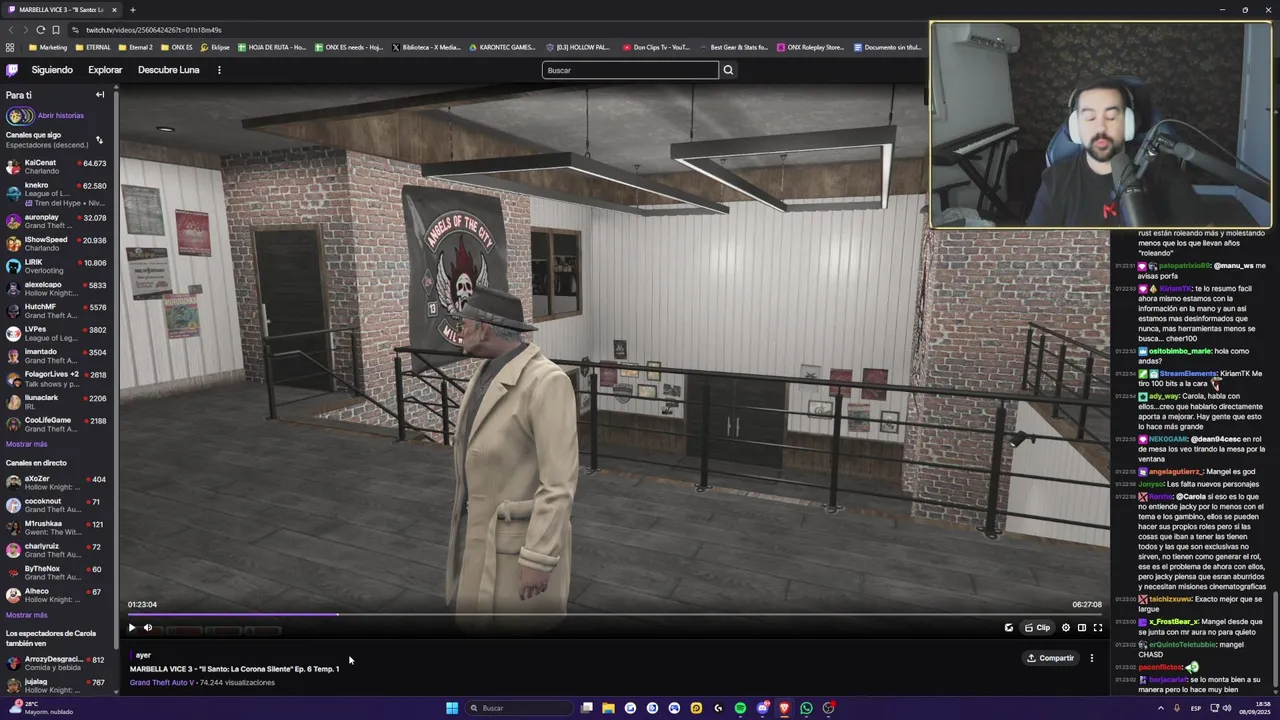
Task: Open ArrozyDesgracia recommended channel
Action: coord(57,663)
